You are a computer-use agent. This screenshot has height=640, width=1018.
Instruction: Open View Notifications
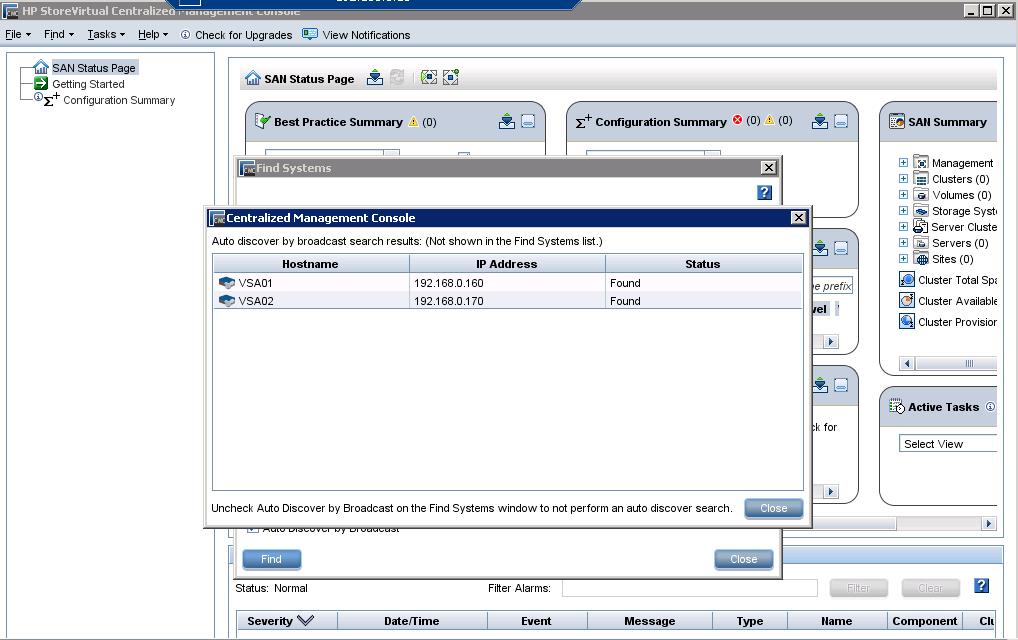(356, 35)
